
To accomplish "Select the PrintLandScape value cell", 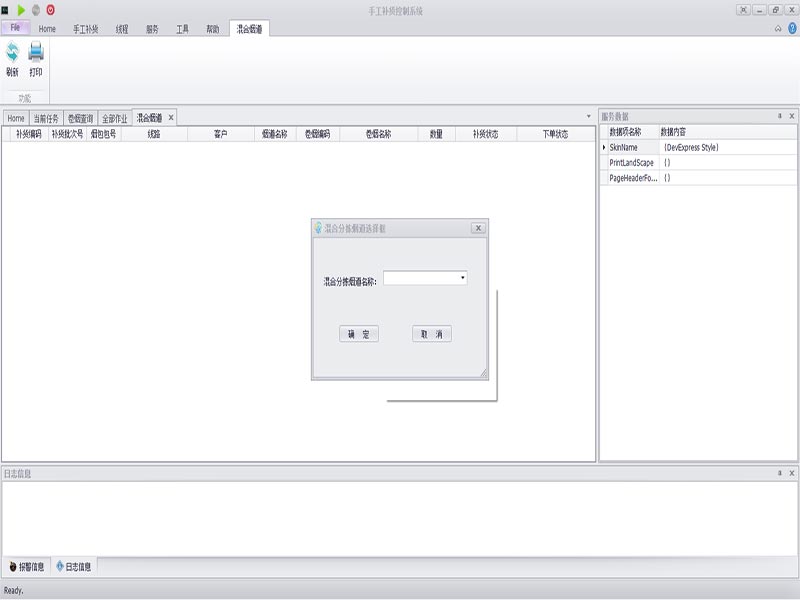I will coord(728,162).
